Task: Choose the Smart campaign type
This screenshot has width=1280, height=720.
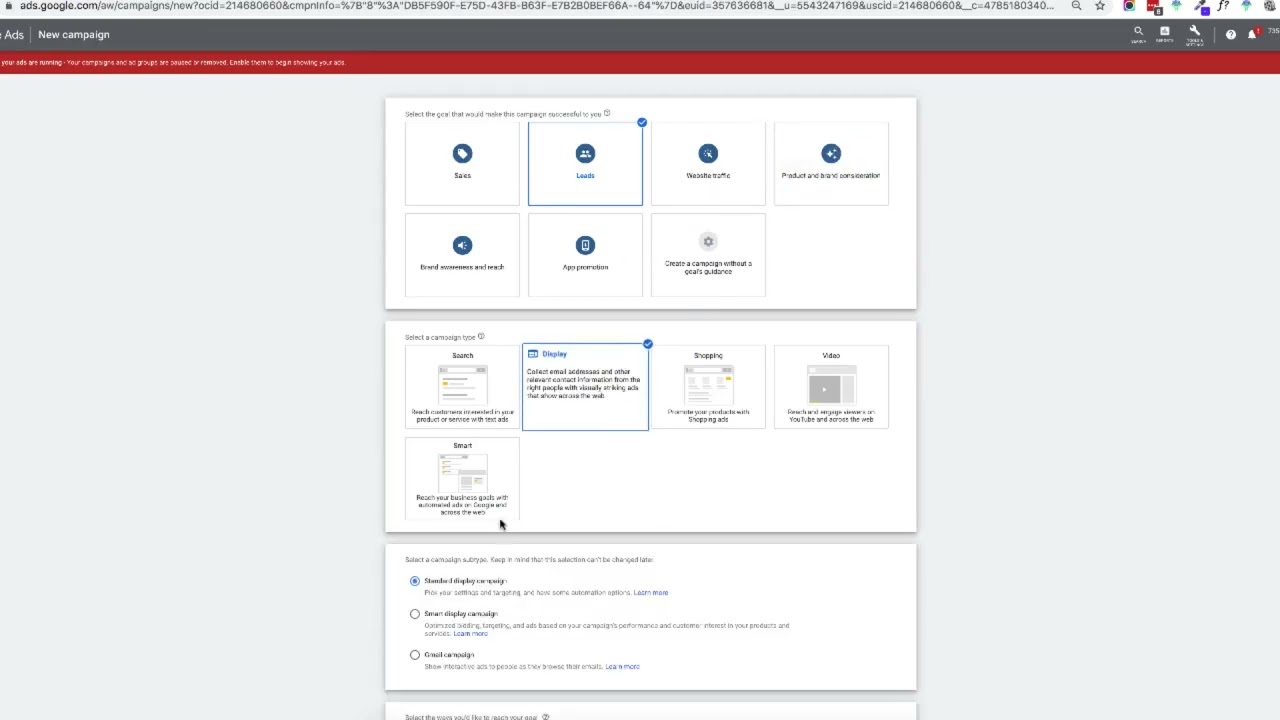Action: tap(462, 478)
